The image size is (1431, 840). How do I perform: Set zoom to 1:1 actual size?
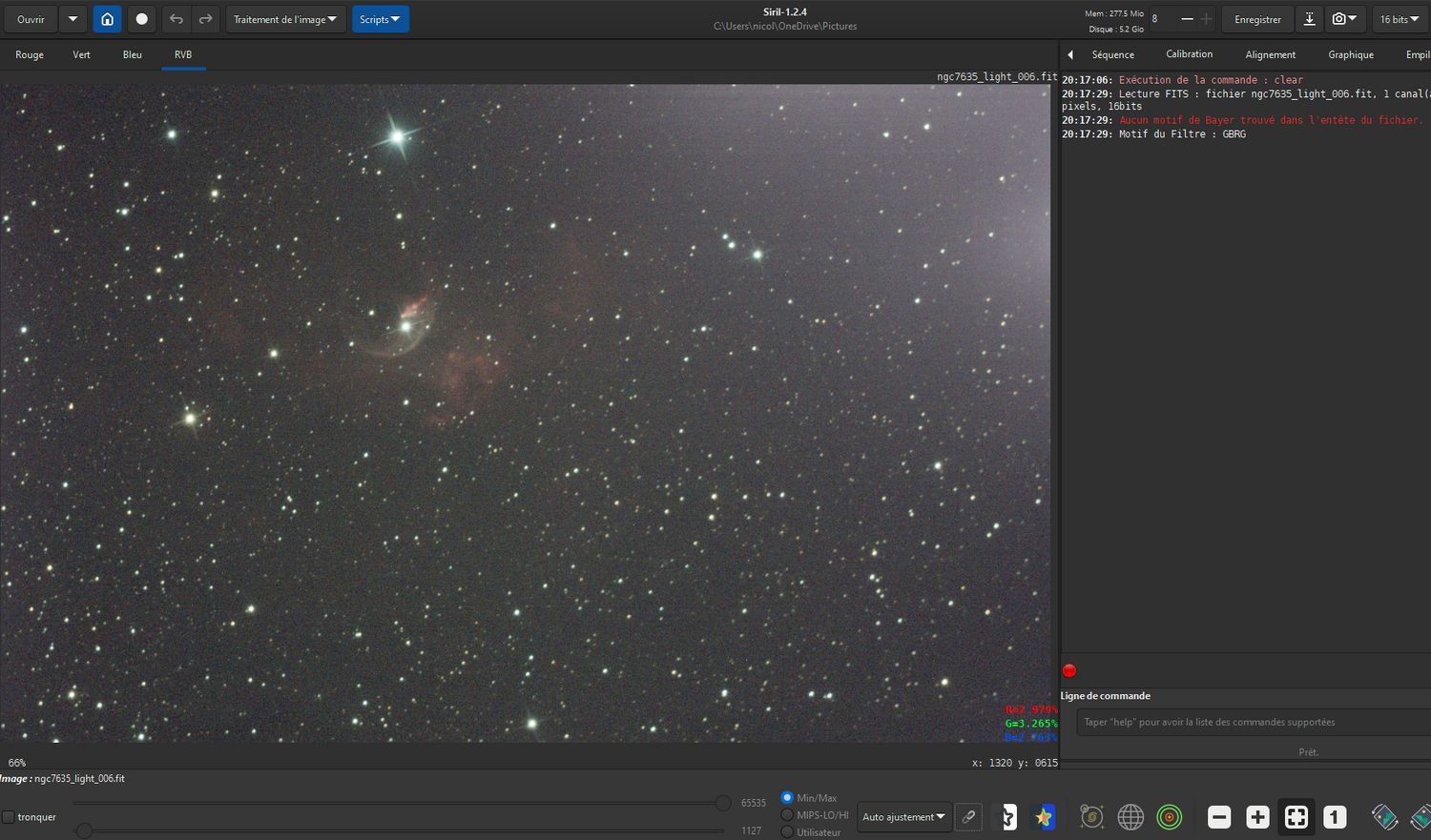(1335, 817)
